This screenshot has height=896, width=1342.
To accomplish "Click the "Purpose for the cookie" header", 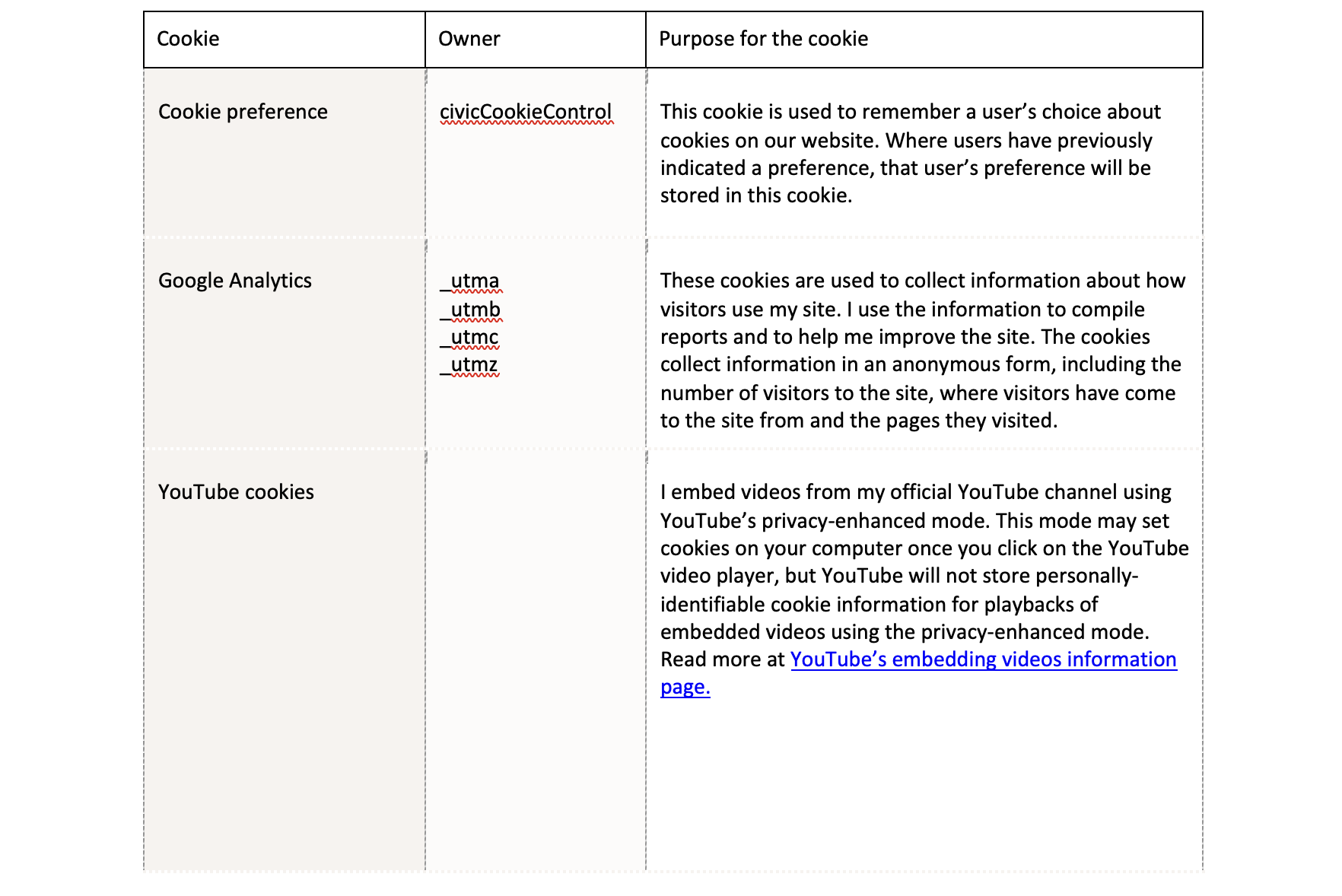I will point(763,39).
